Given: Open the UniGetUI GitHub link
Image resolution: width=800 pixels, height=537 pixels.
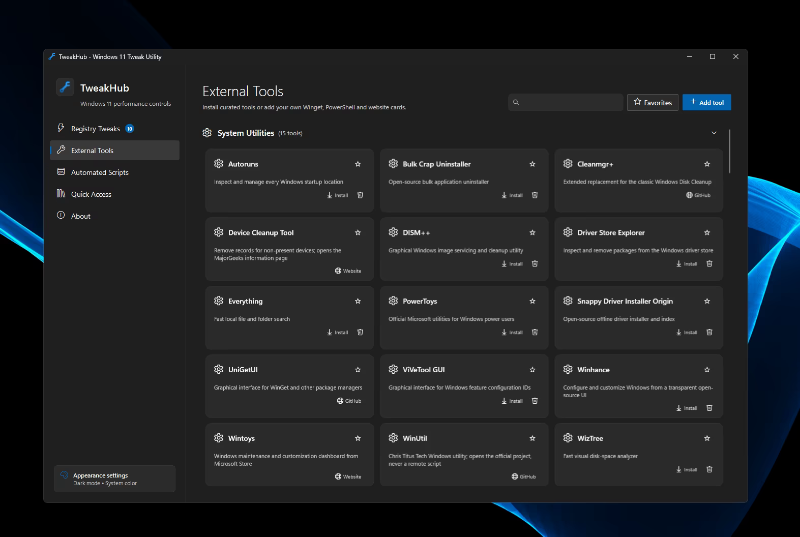Looking at the screenshot, I should (349, 401).
